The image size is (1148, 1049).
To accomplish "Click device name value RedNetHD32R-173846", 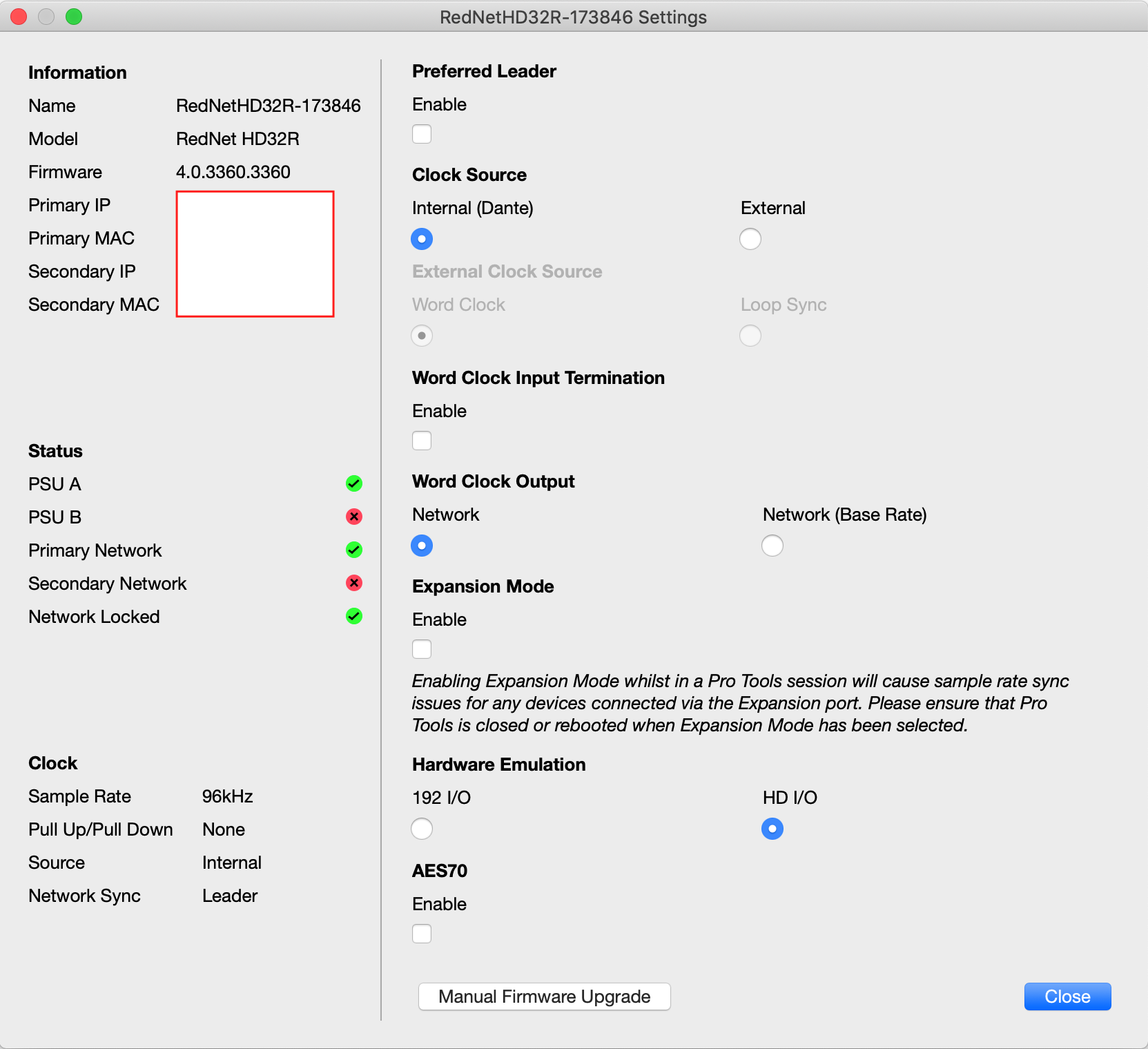I will (x=269, y=106).
